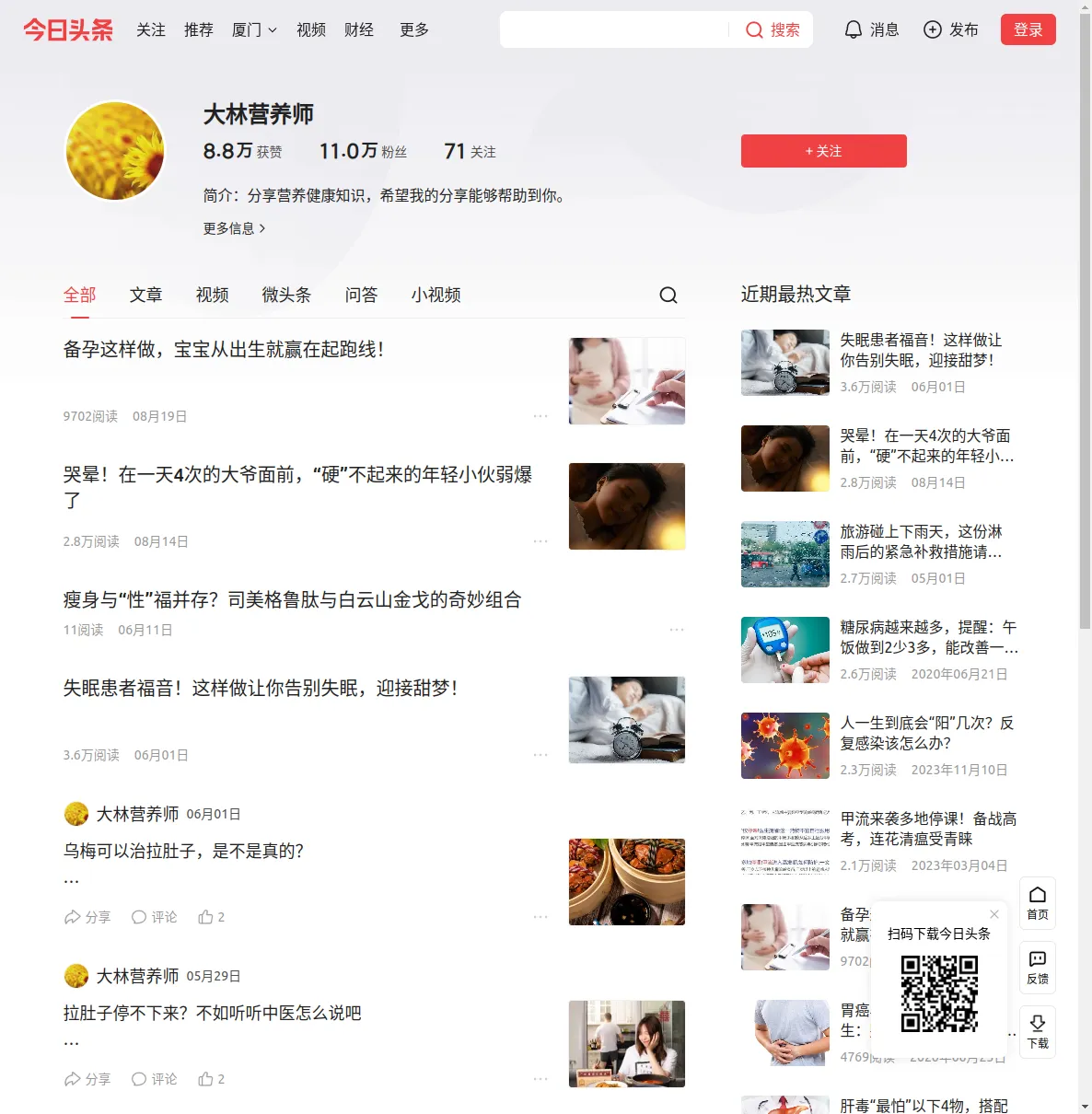Switch to the 视频 content tab
This screenshot has height=1114, width=1092.
(212, 295)
